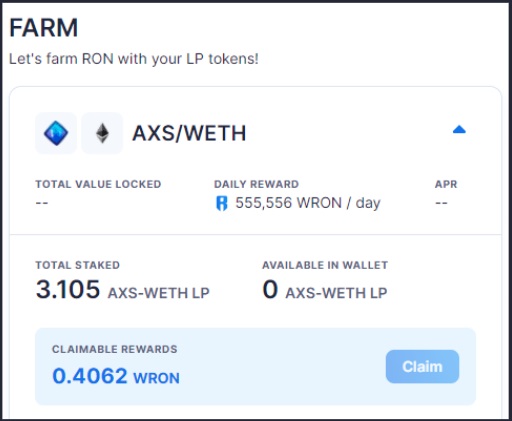Click the Total Staked label
The width and height of the screenshot is (512, 421).
[x=78, y=265]
